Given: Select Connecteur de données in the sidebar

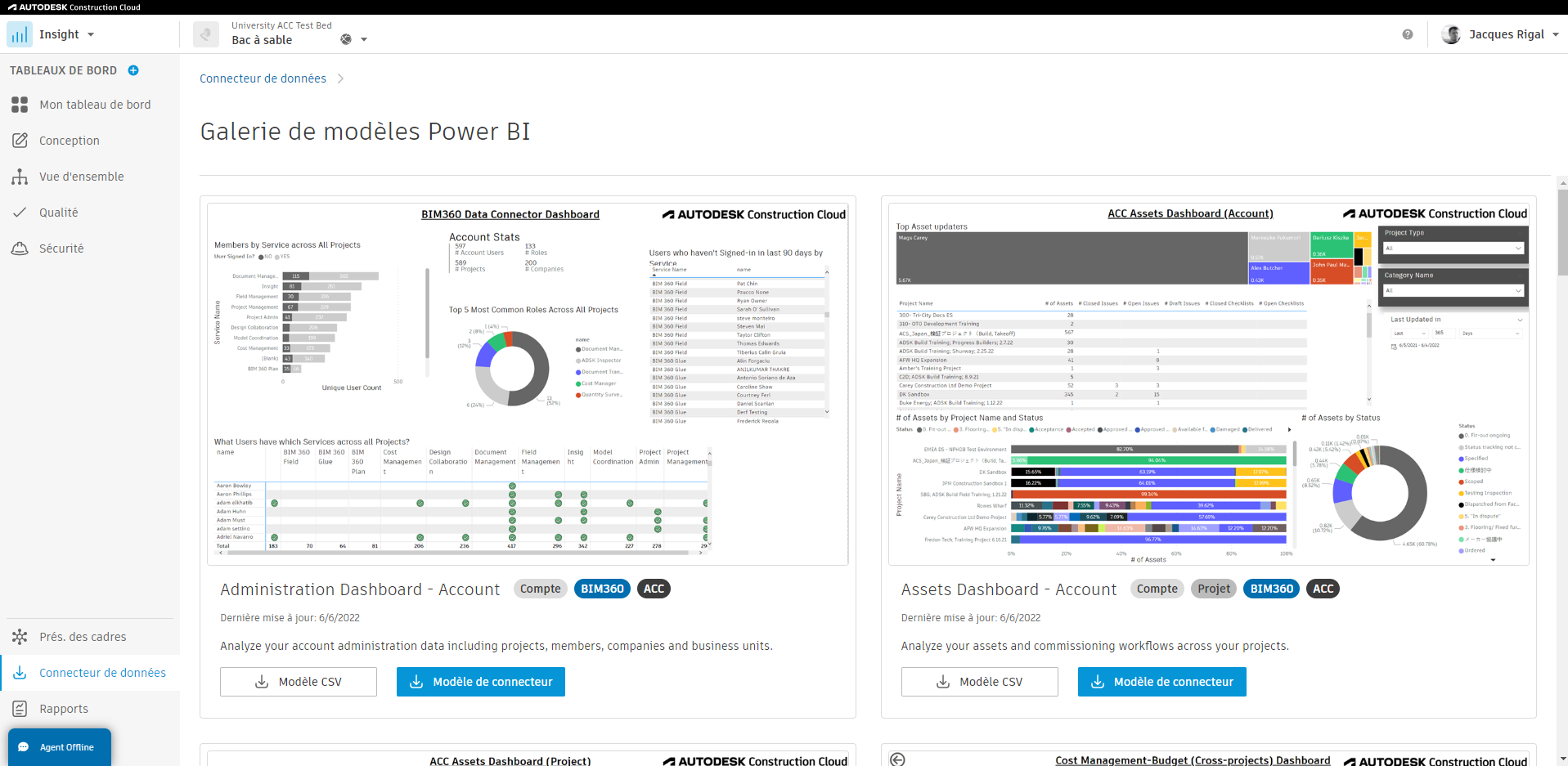Looking at the screenshot, I should [x=90, y=673].
